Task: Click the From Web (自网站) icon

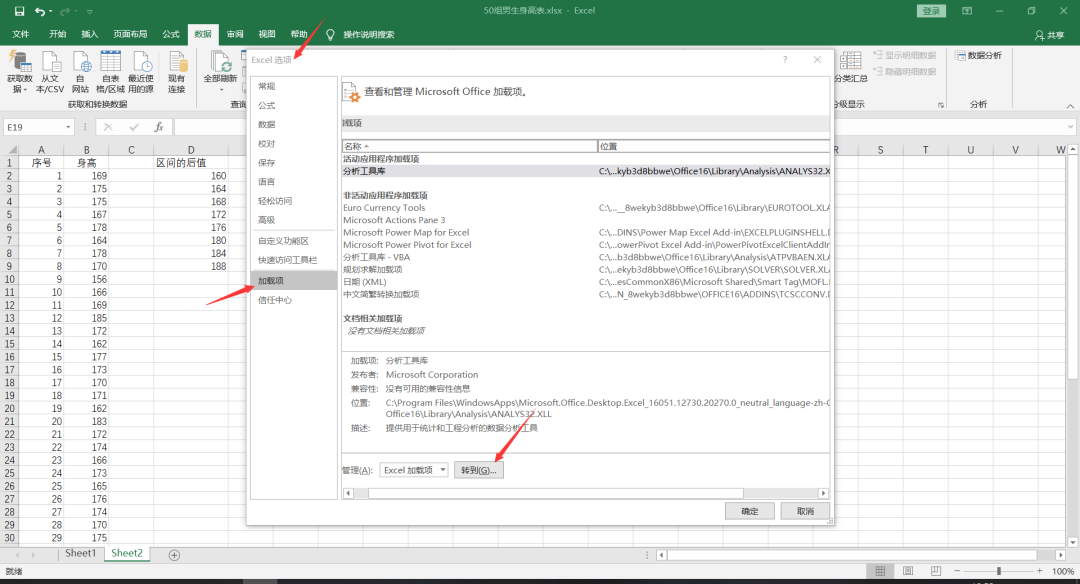Action: [x=81, y=72]
